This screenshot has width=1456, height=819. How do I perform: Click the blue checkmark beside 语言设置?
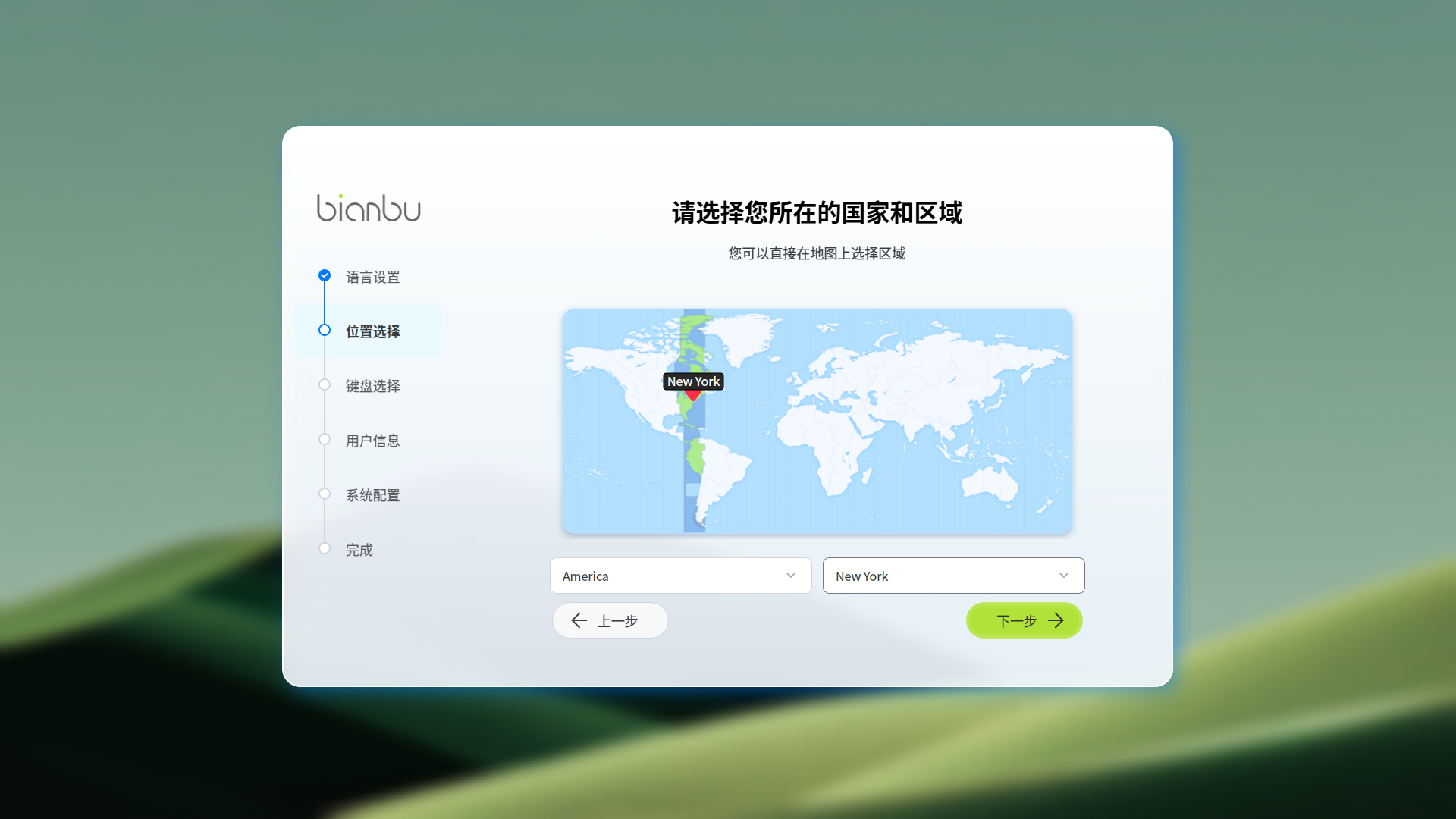[325, 275]
